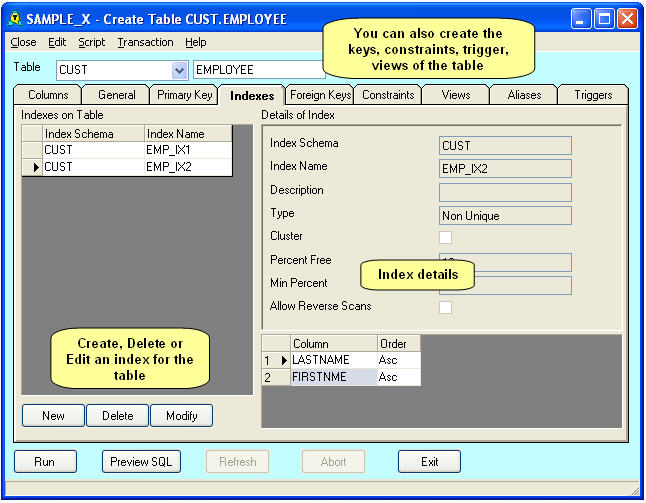Select the Indexes tab

click(x=252, y=96)
